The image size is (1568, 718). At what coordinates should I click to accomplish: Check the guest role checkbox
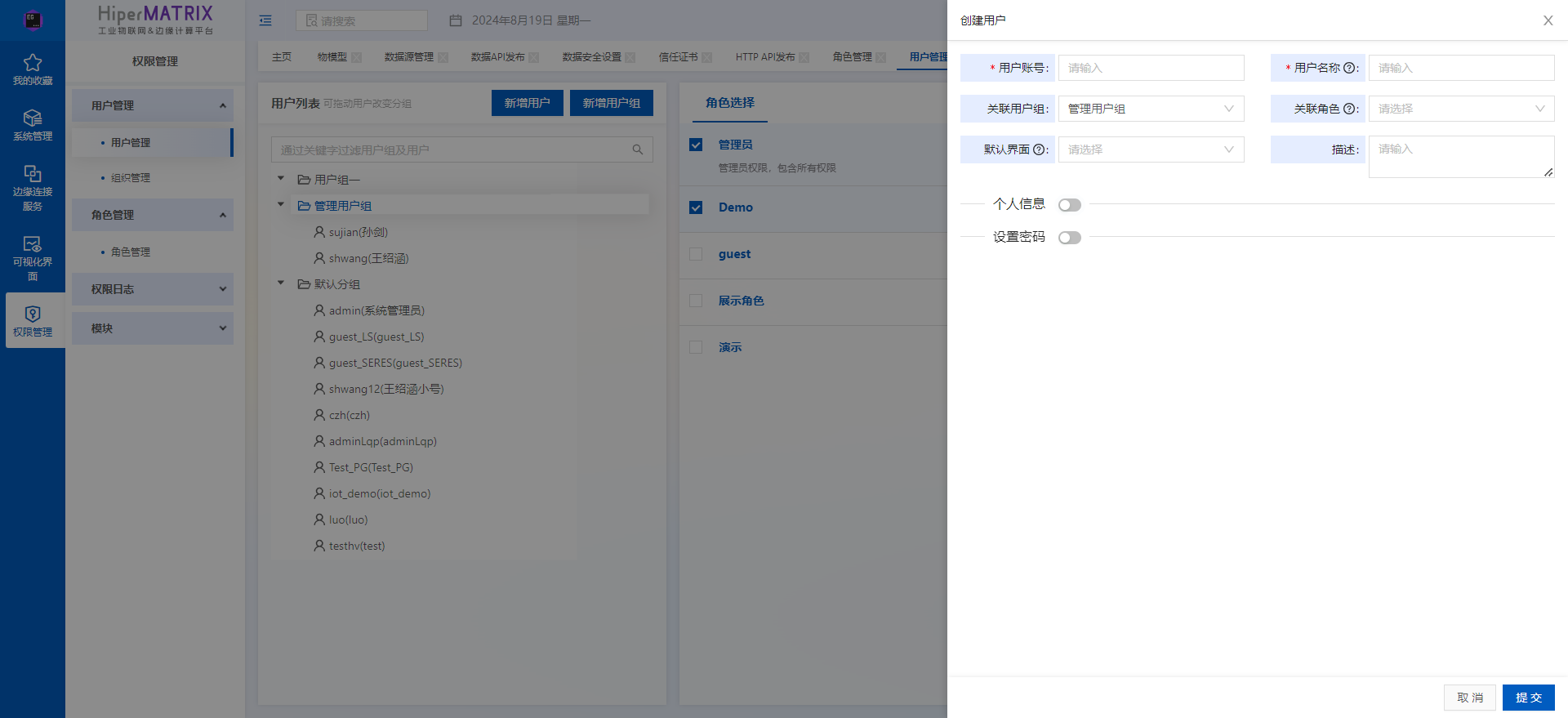pos(696,254)
